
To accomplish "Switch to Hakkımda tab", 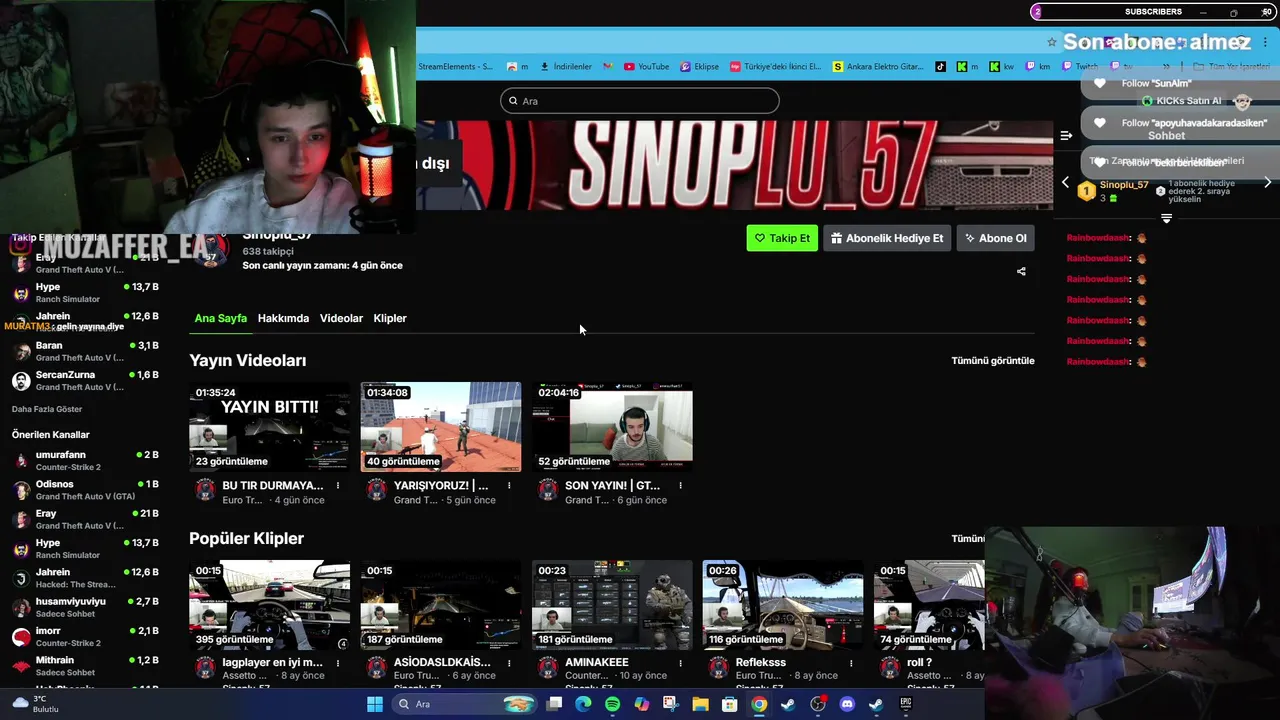I will (283, 318).
